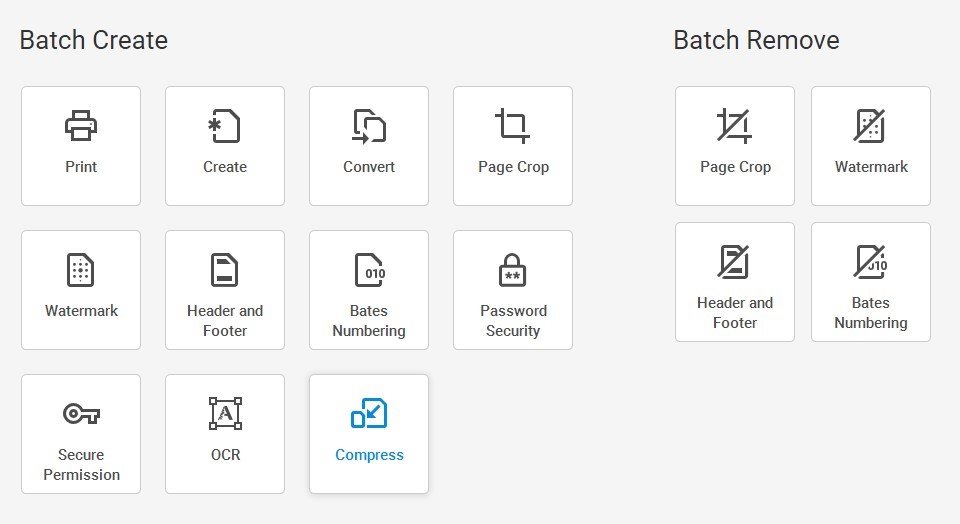This screenshot has height=524, width=960.
Task: Open the Batch Remove Bates Numbering icon
Action: pyautogui.click(x=871, y=262)
